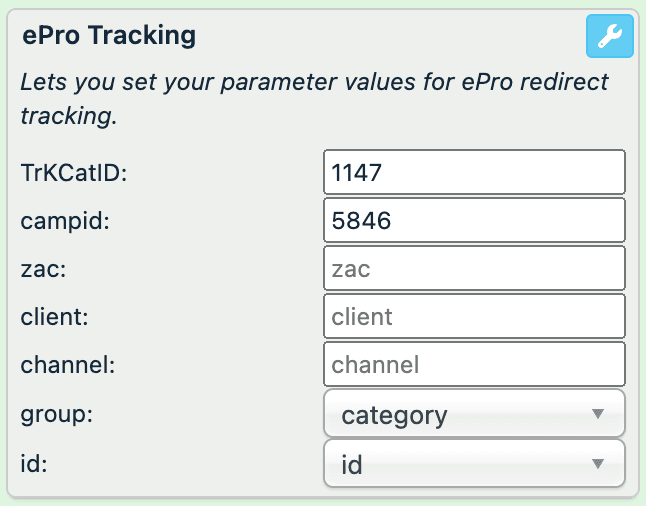Click the campid label text

64,220
